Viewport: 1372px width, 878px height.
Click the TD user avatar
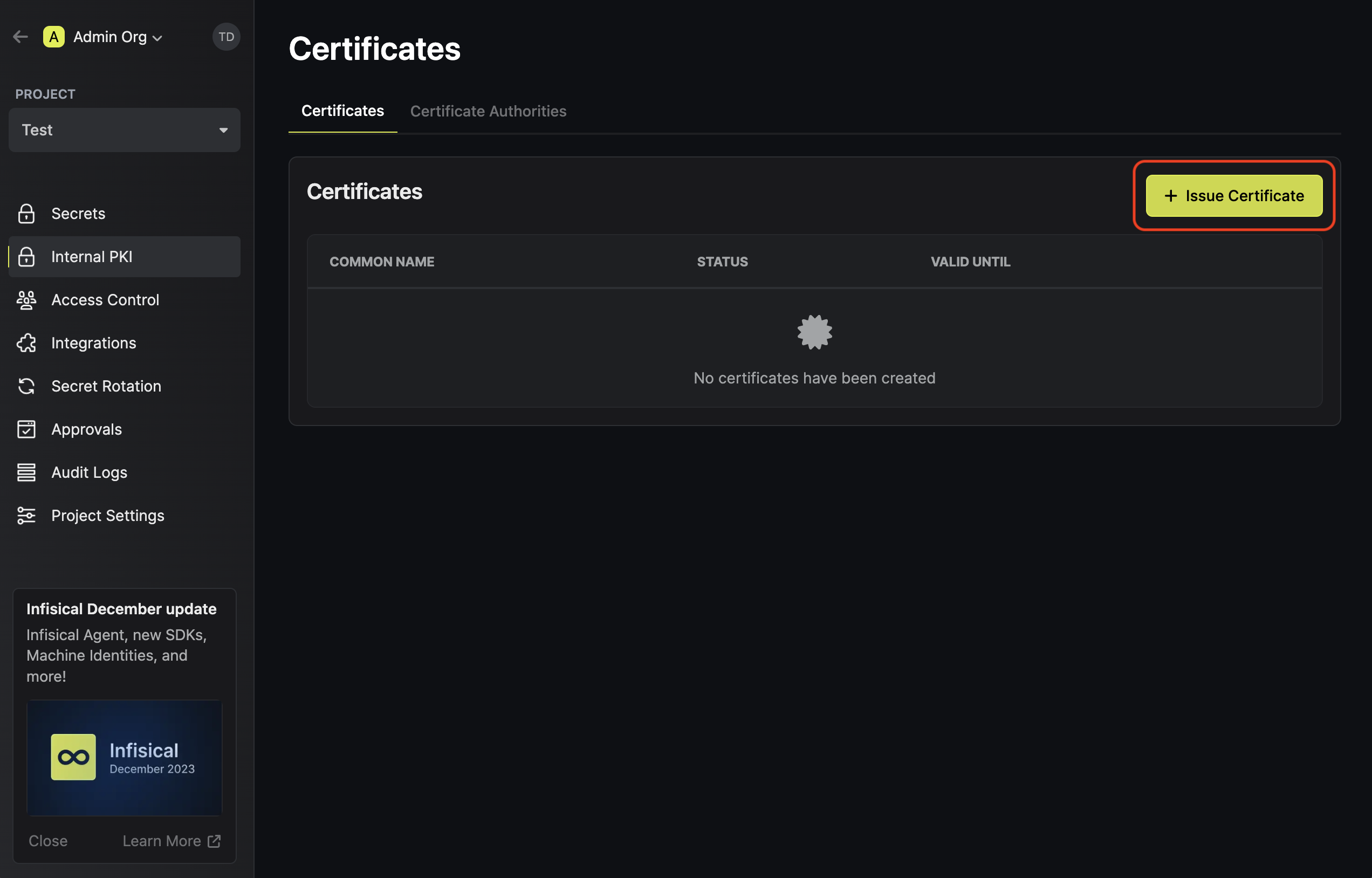(x=226, y=37)
